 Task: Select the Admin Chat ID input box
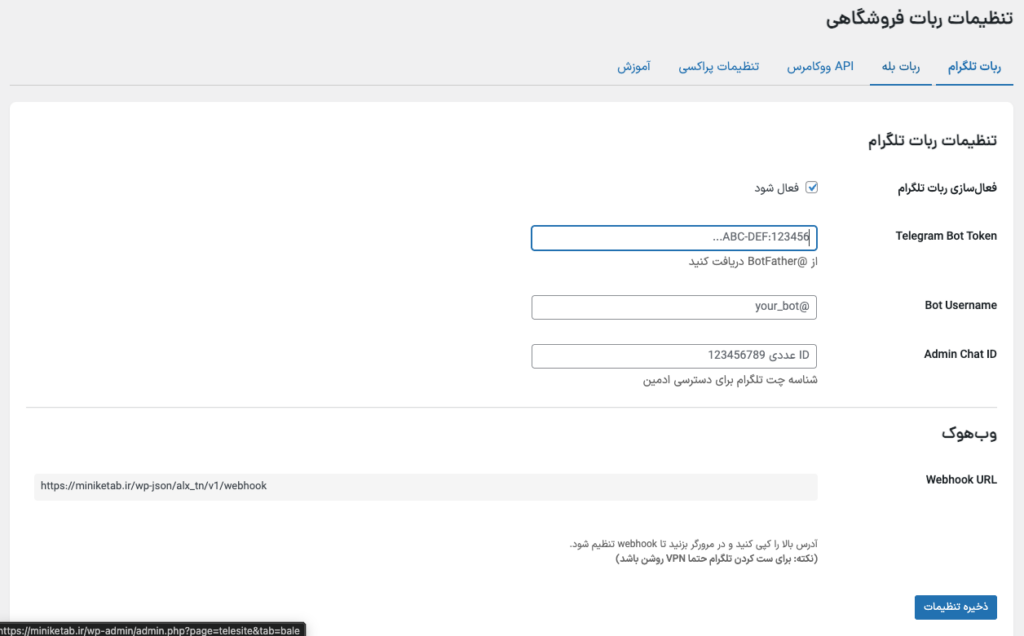[x=674, y=356]
